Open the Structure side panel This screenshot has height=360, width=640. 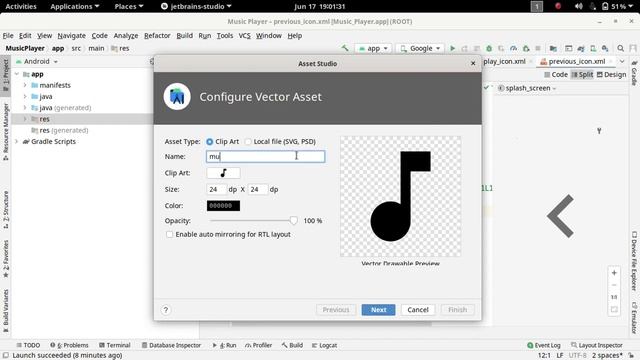click(6, 209)
